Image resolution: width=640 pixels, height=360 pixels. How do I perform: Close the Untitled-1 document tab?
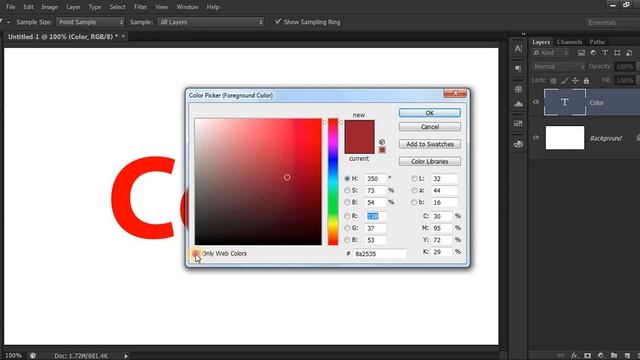click(x=123, y=36)
